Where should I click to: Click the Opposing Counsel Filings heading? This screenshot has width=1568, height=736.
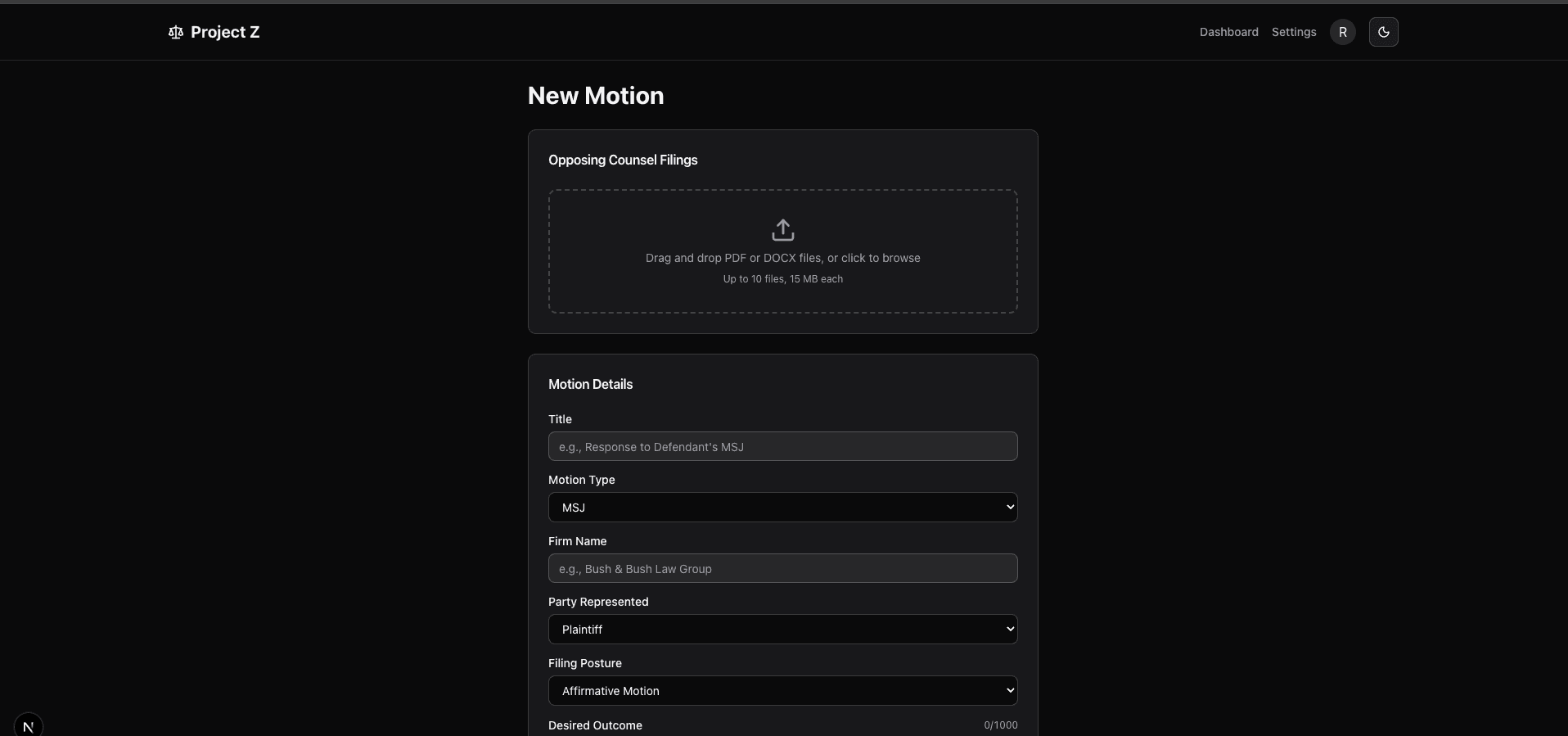623,160
